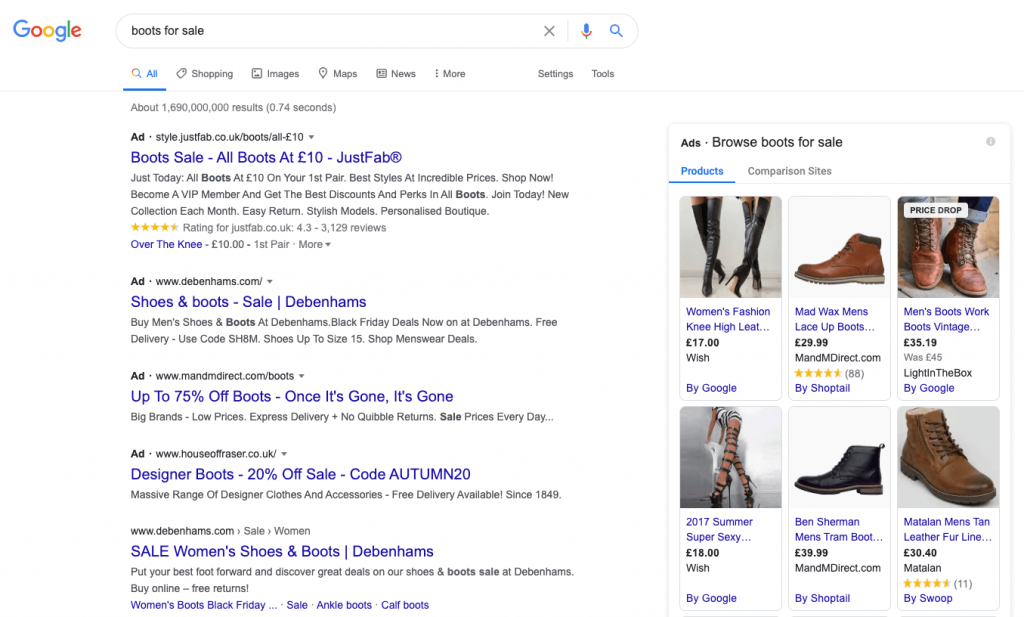Click 'By Google' under the LightInTheBox product

pos(929,388)
